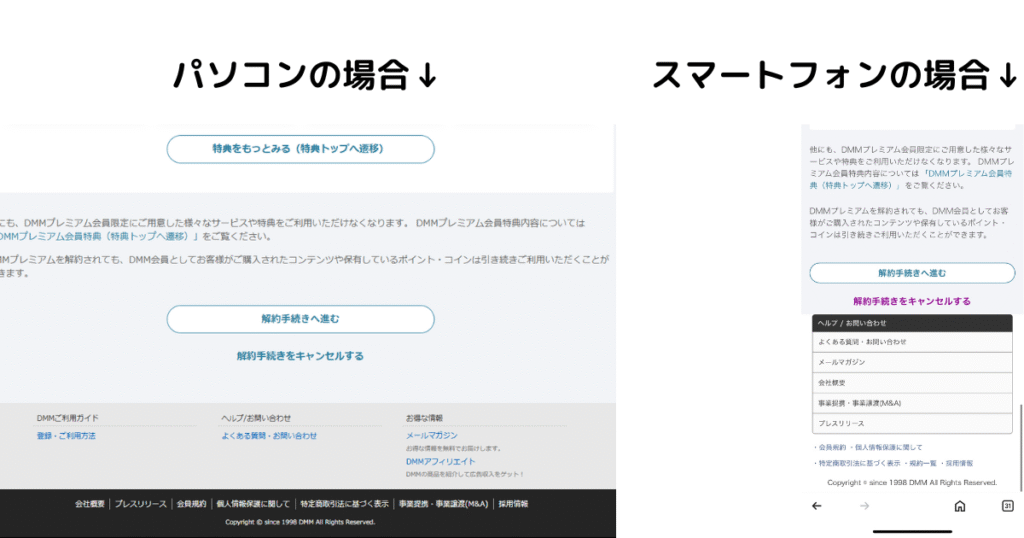Tap よくある質問・お問い合わせ row in smartphone list

(912, 342)
